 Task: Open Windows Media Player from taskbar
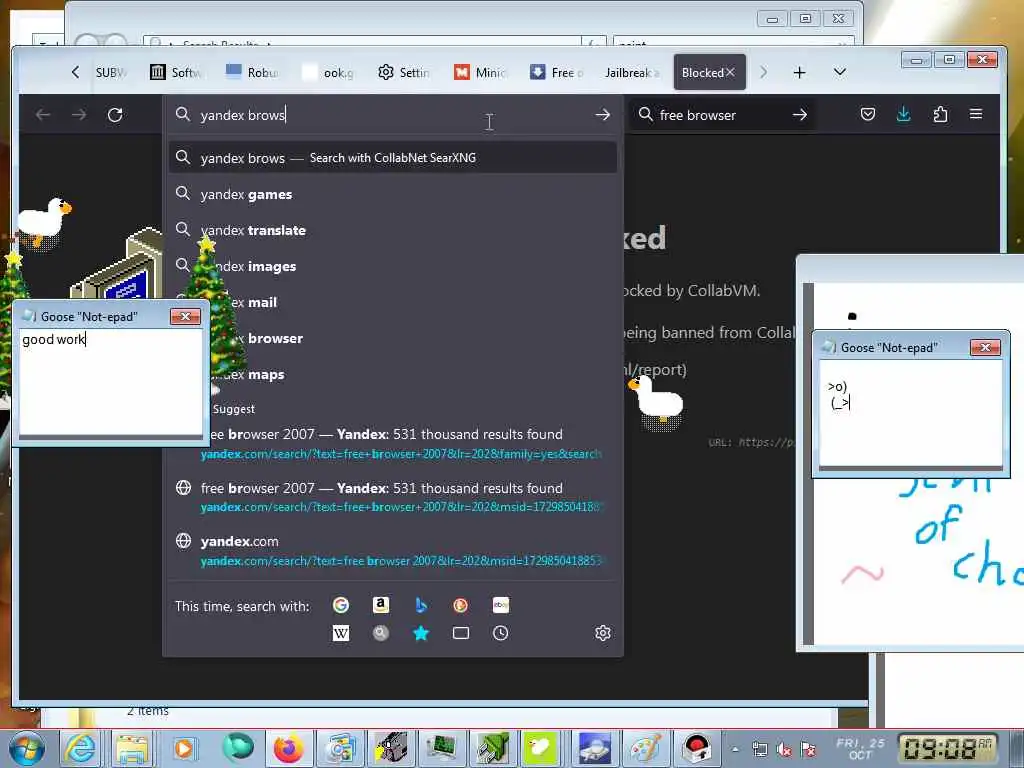point(184,748)
